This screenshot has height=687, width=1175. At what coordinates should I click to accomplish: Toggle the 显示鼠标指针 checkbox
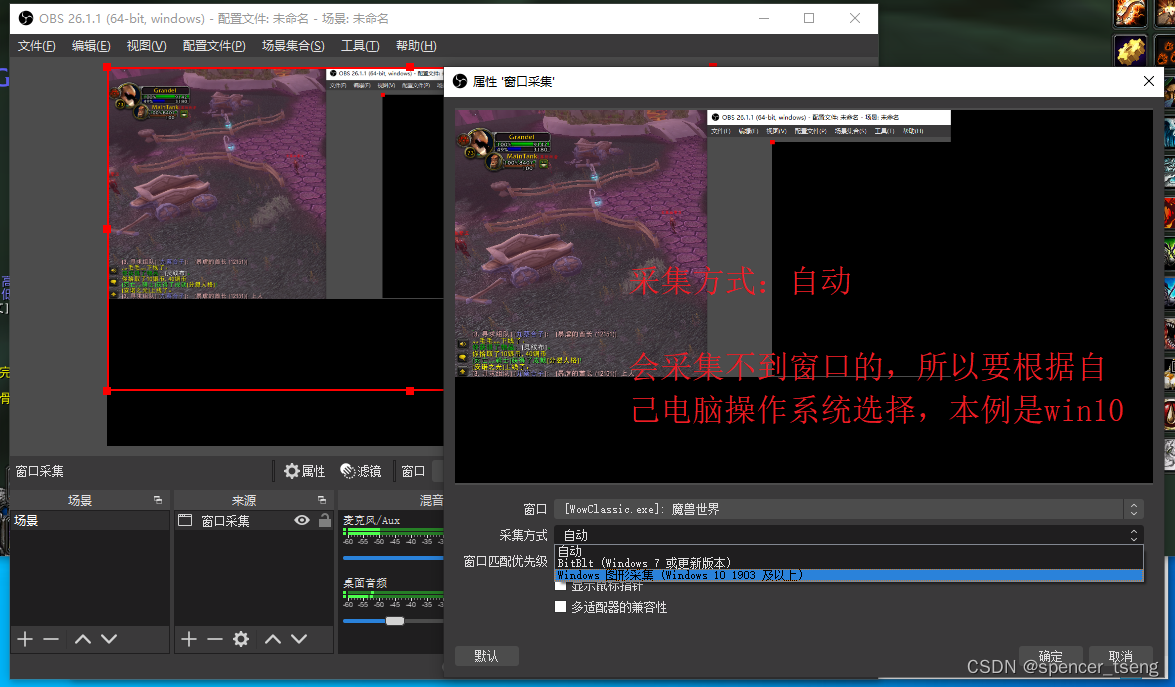561,587
